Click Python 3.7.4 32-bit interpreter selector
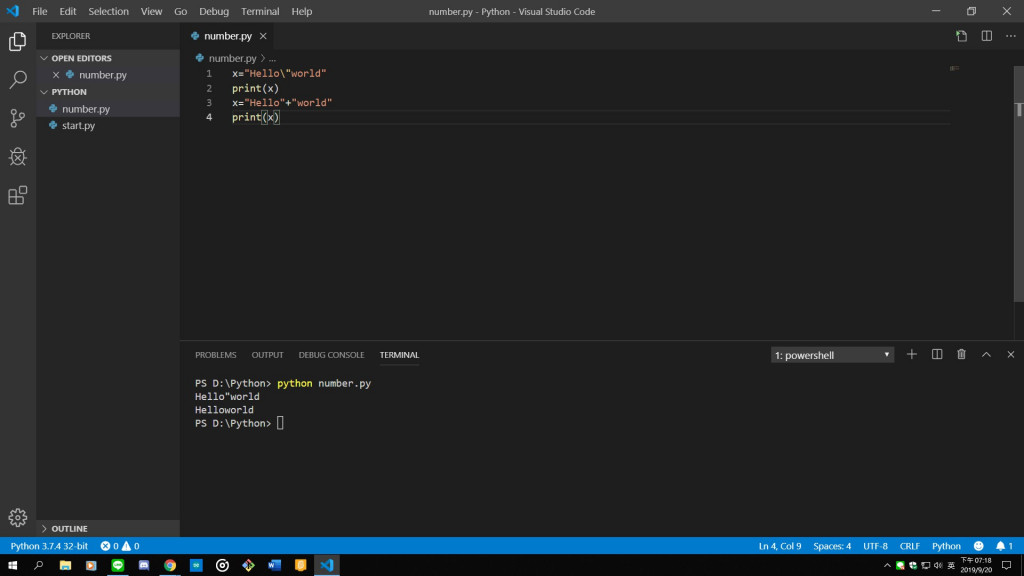The width and height of the screenshot is (1024, 576). (49, 546)
